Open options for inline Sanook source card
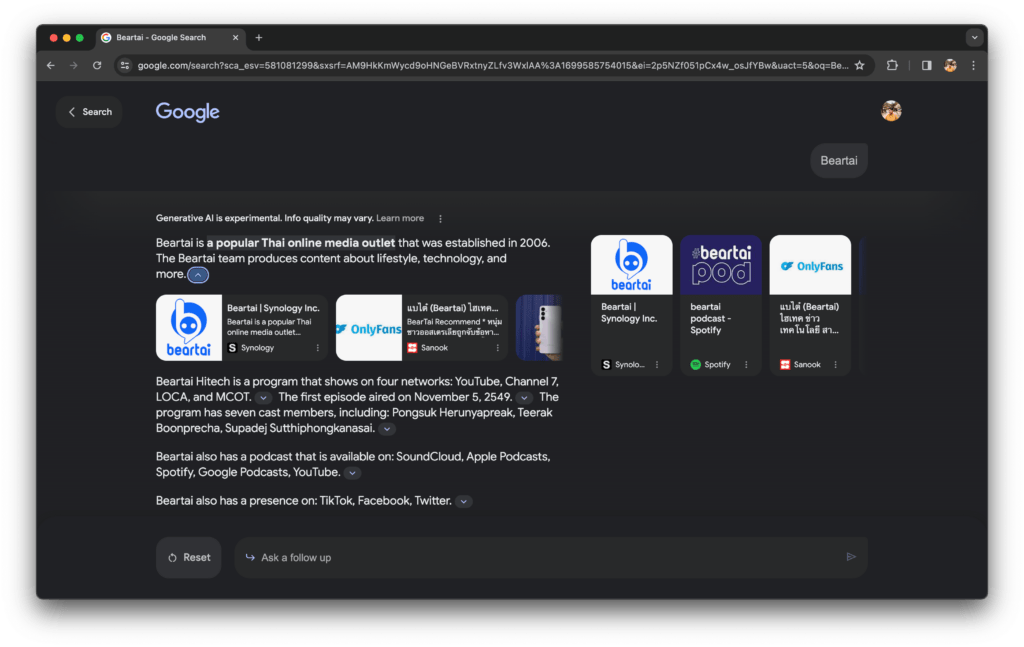 pyautogui.click(x=498, y=348)
